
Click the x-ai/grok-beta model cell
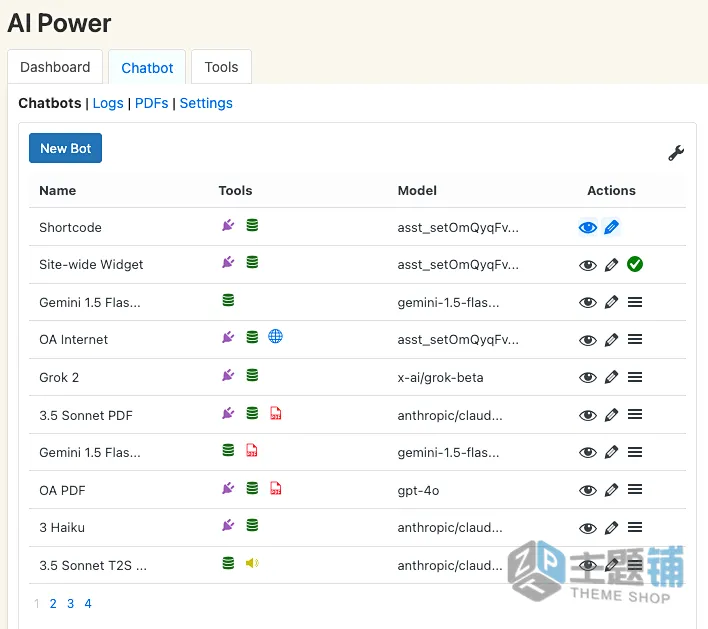click(x=440, y=377)
